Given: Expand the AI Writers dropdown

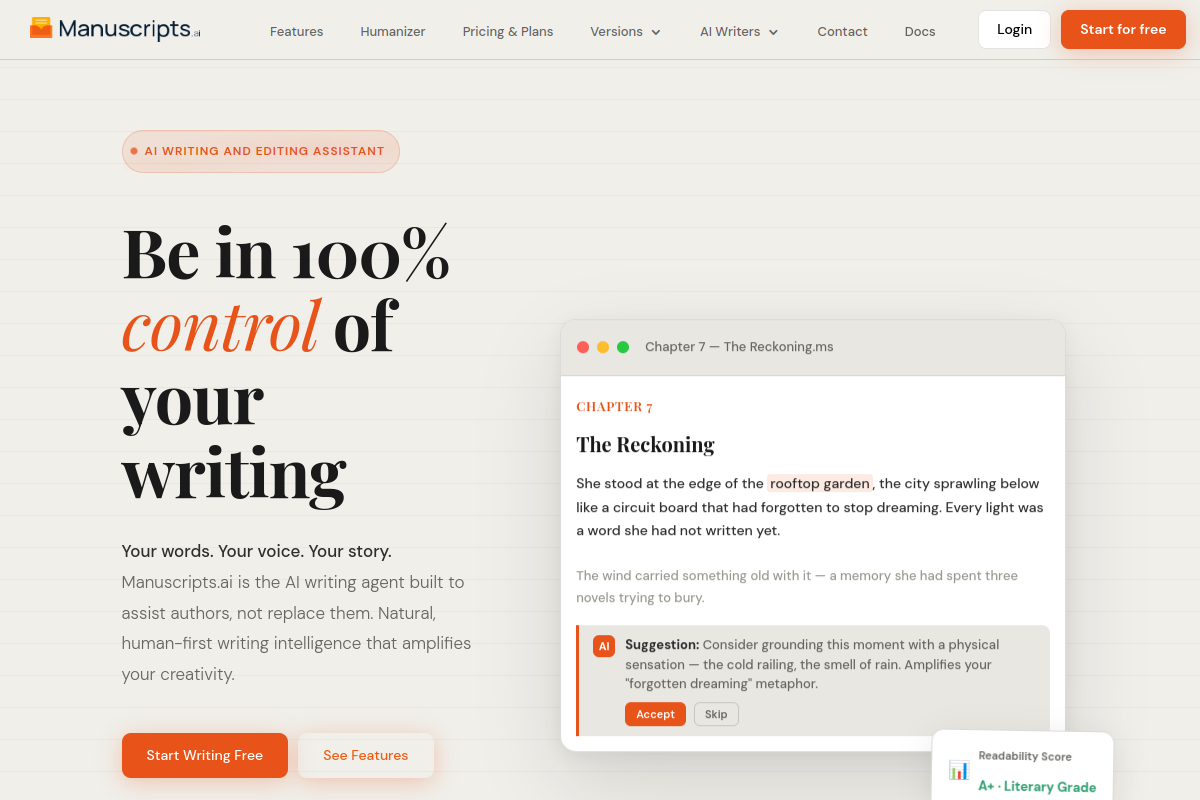Looking at the screenshot, I should (740, 31).
